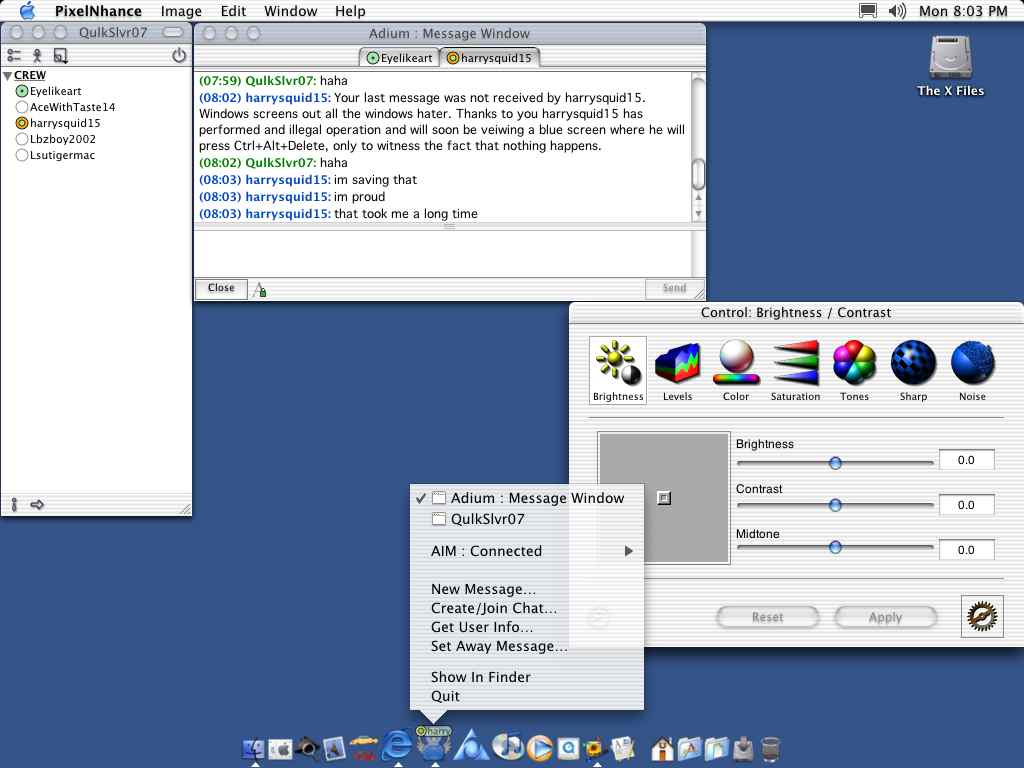Toggle toolbar pill button in QuIkSlvr07 window
This screenshot has height=768, width=1024.
pos(173,32)
